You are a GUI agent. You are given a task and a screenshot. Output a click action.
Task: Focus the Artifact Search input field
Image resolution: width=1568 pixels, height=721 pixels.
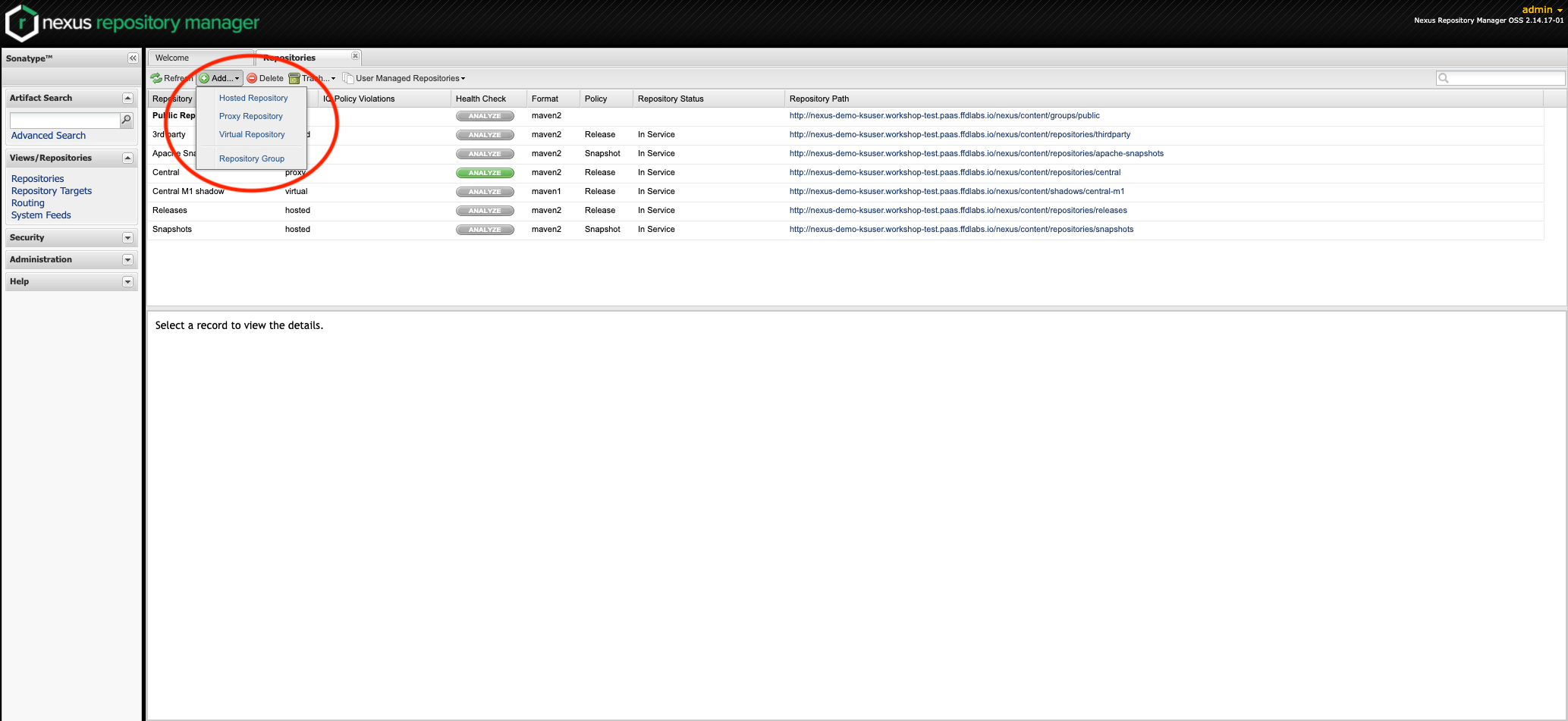pyautogui.click(x=65, y=120)
